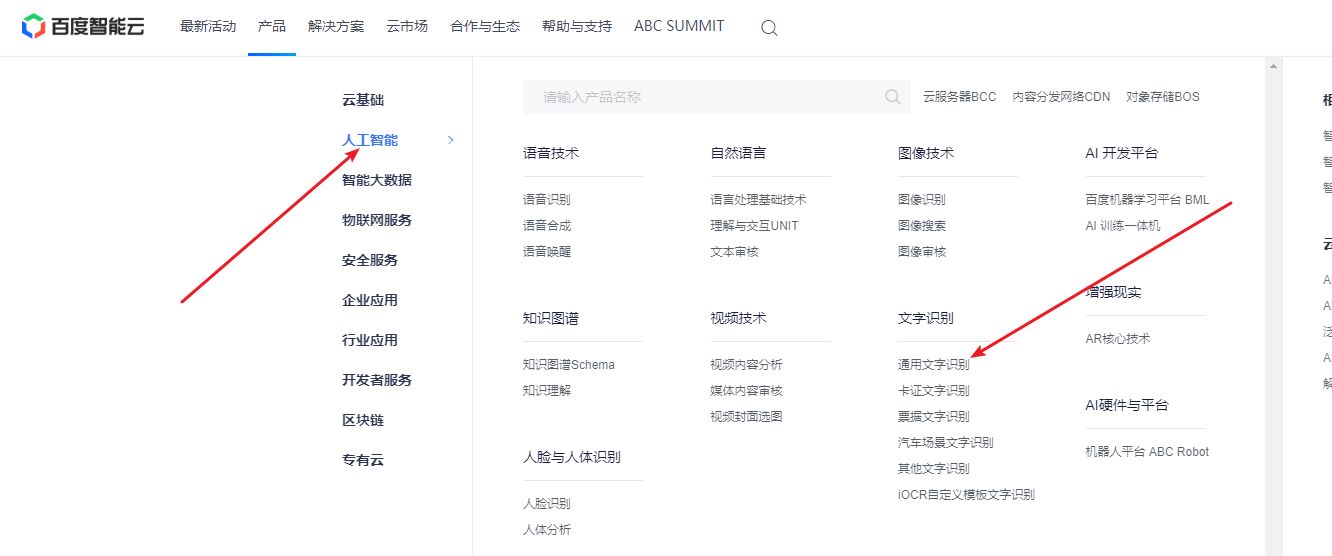Open the 知识图谱 heading link

(x=551, y=318)
